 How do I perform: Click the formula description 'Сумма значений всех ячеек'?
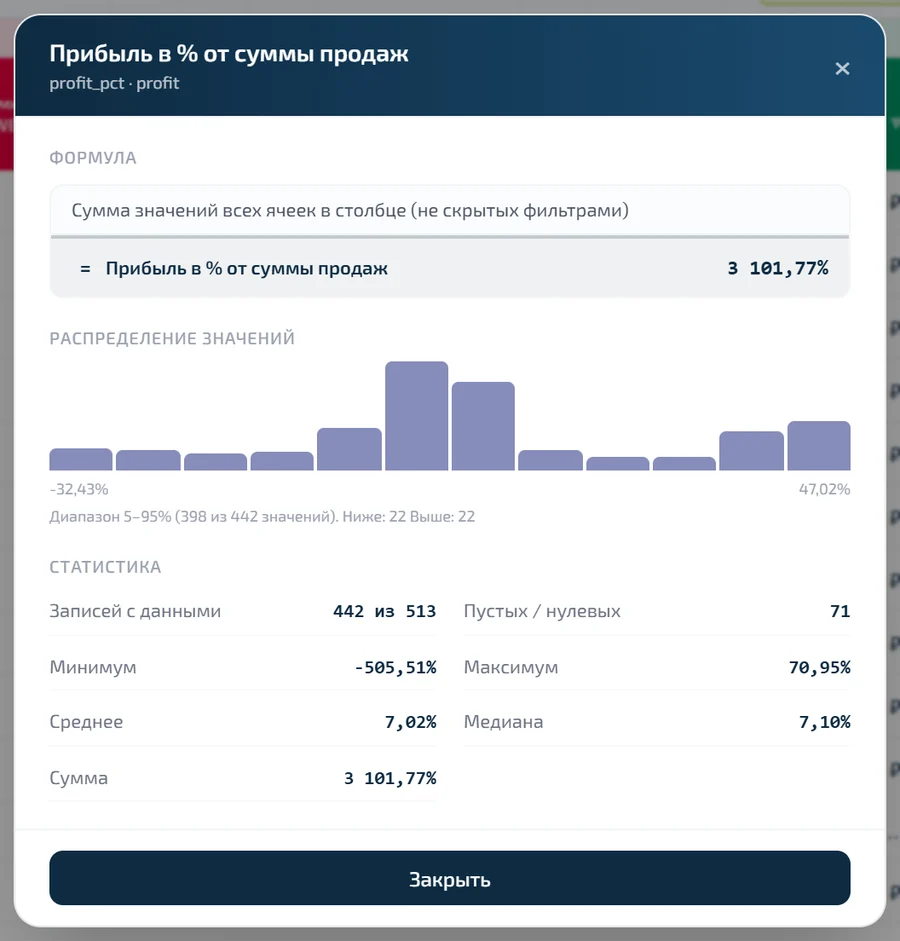(x=350, y=211)
